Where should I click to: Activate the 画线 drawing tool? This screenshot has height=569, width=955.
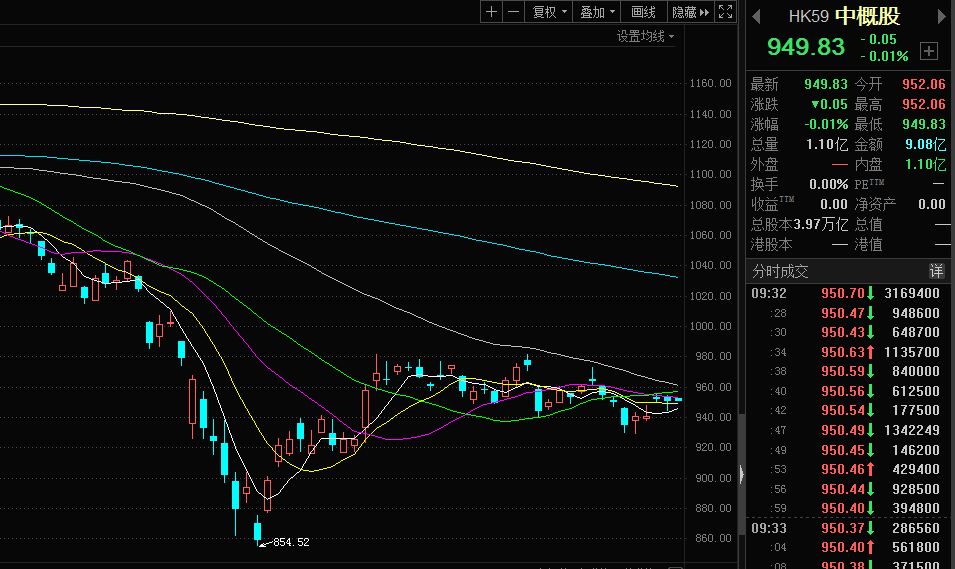tap(643, 12)
